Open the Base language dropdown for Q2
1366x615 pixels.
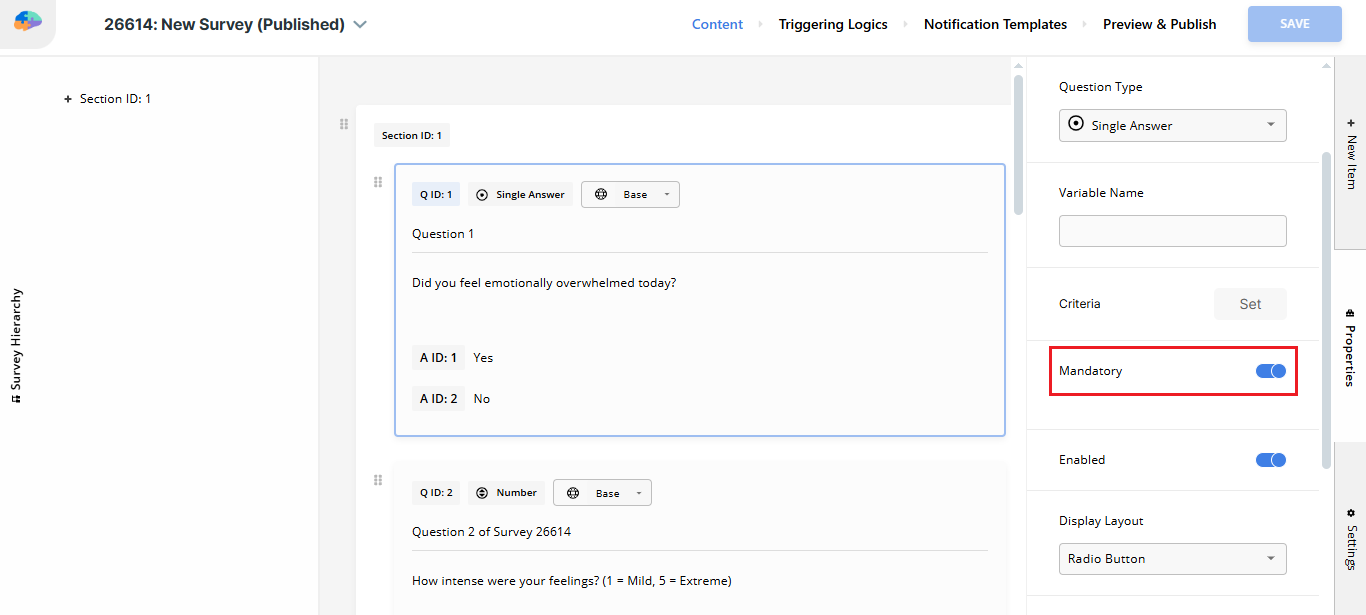click(602, 493)
